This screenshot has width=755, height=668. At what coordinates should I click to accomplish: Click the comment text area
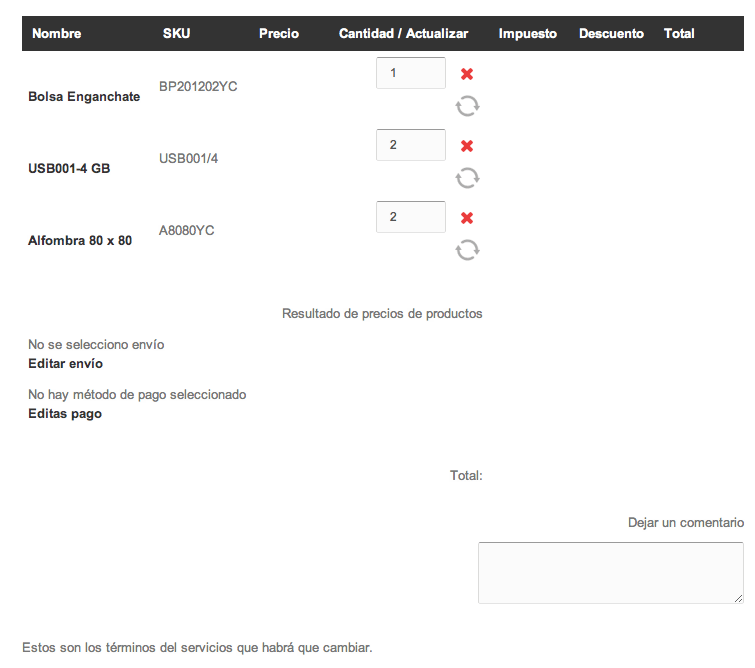(611, 573)
